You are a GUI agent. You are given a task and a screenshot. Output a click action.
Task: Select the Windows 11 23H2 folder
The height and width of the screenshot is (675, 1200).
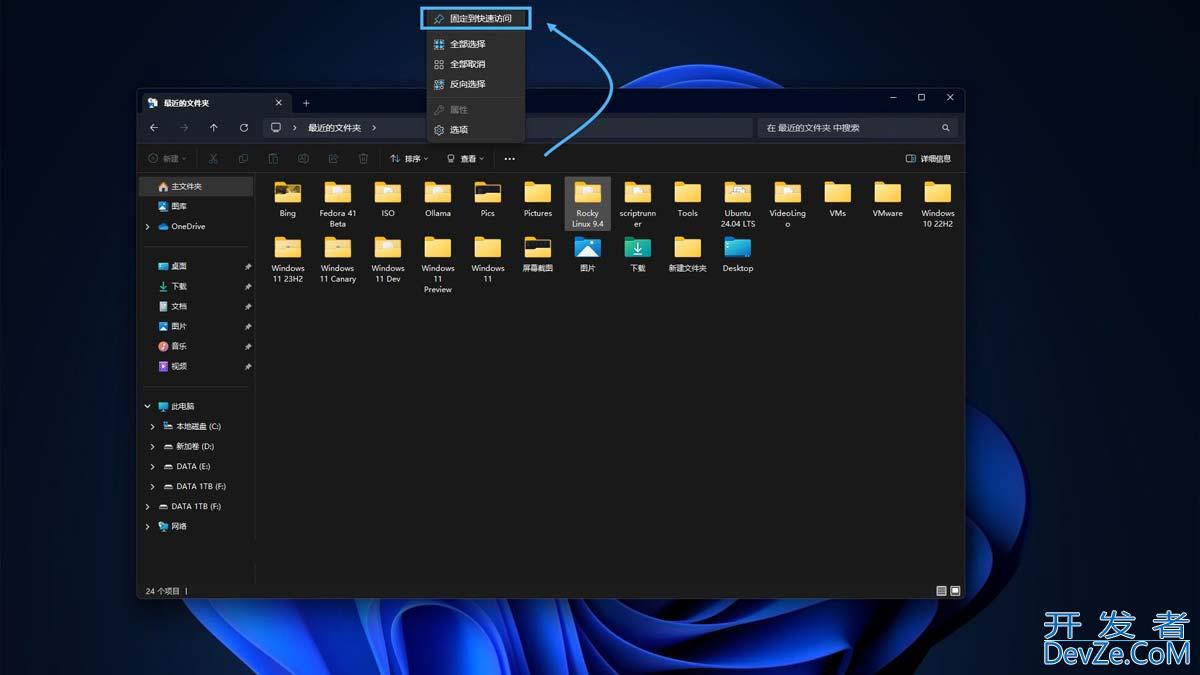point(288,259)
